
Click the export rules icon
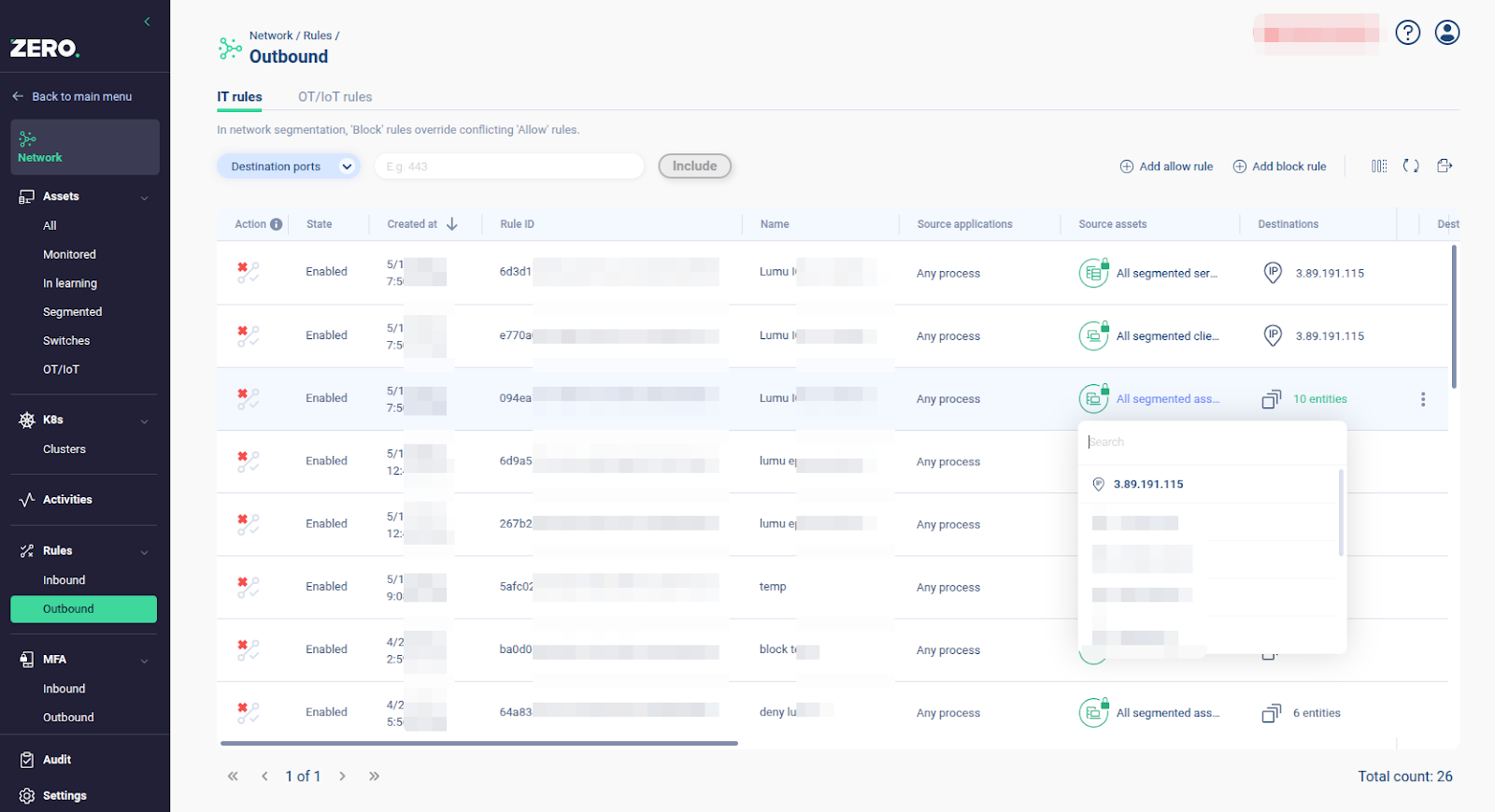pyautogui.click(x=1445, y=166)
